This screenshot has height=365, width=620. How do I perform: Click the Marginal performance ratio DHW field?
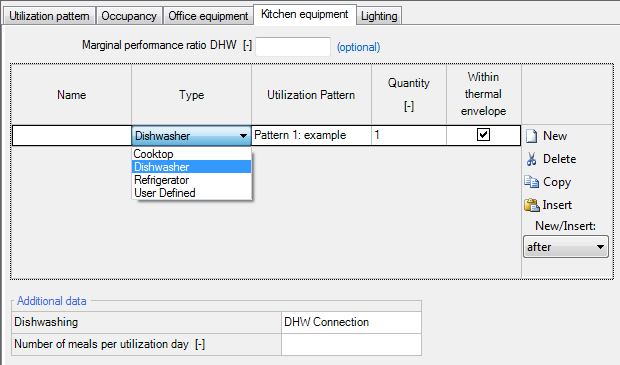tap(293, 47)
